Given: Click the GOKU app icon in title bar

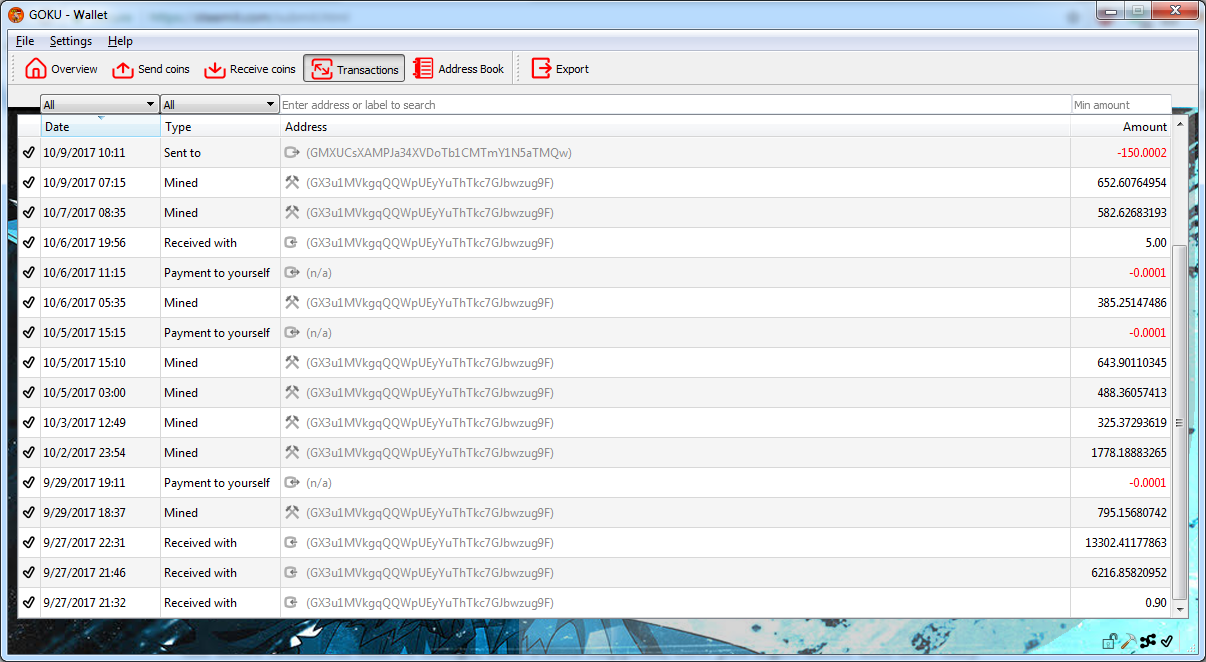Looking at the screenshot, I should pyautogui.click(x=16, y=14).
